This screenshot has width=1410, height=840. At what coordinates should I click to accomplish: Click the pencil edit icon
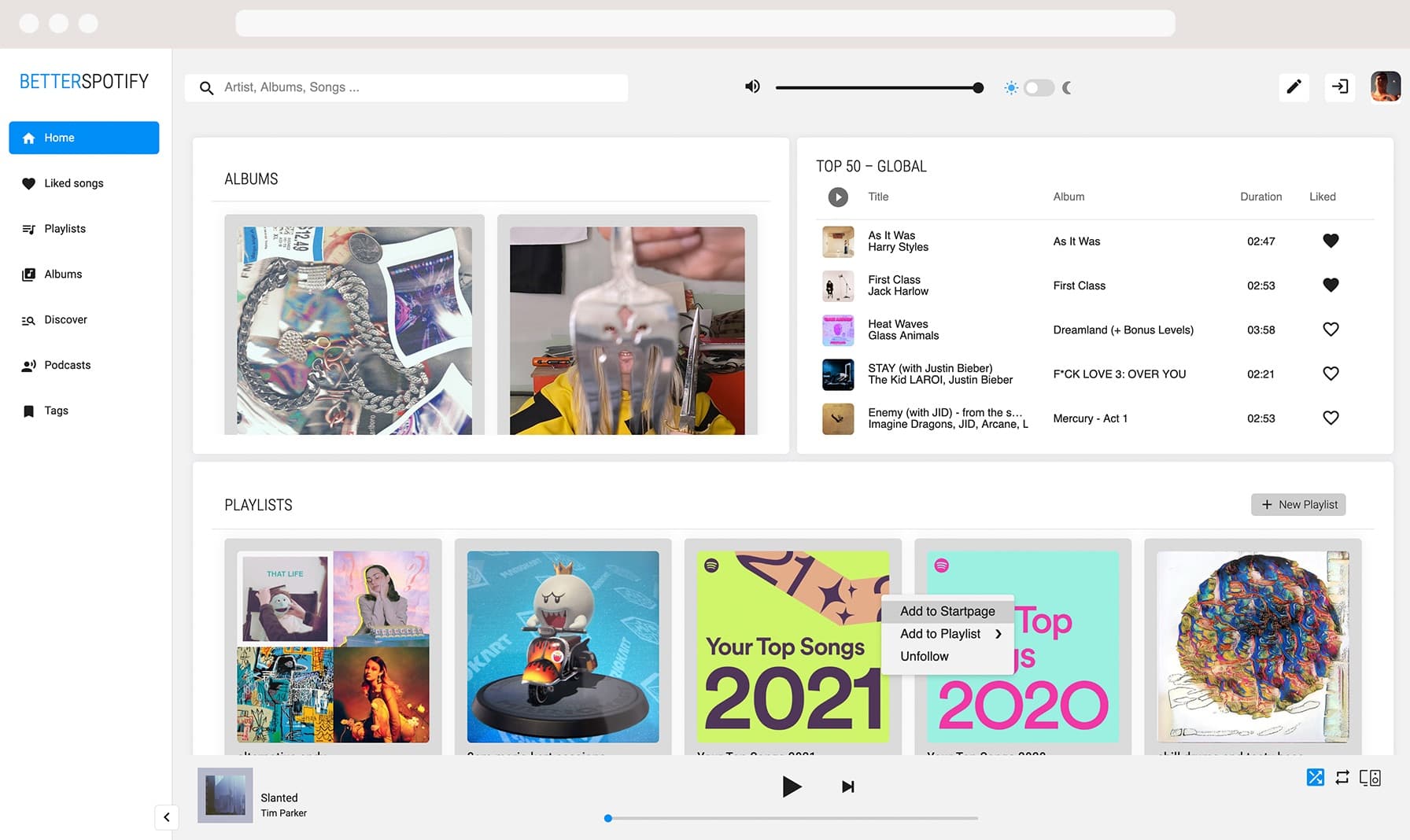[x=1294, y=87]
